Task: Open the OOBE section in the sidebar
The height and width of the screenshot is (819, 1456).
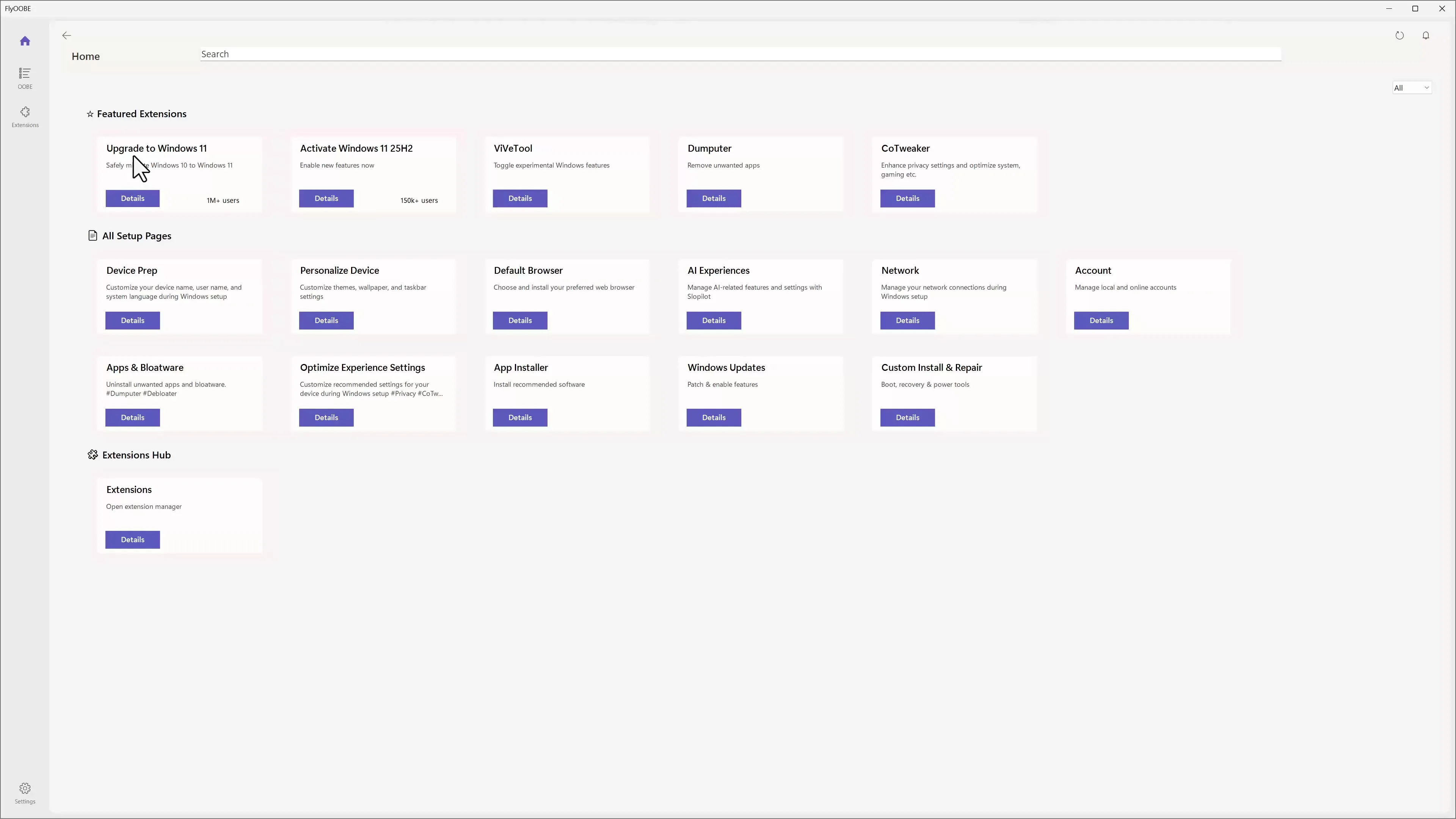Action: [x=25, y=77]
